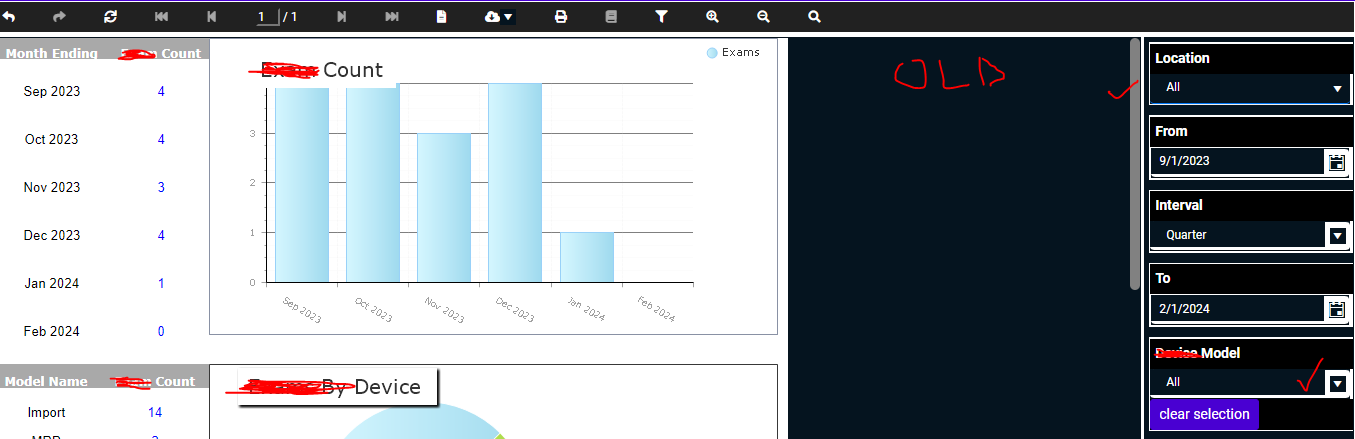The height and width of the screenshot is (439, 1355).
Task: Expand the Model dropdown arrow
Action: coord(1337,383)
